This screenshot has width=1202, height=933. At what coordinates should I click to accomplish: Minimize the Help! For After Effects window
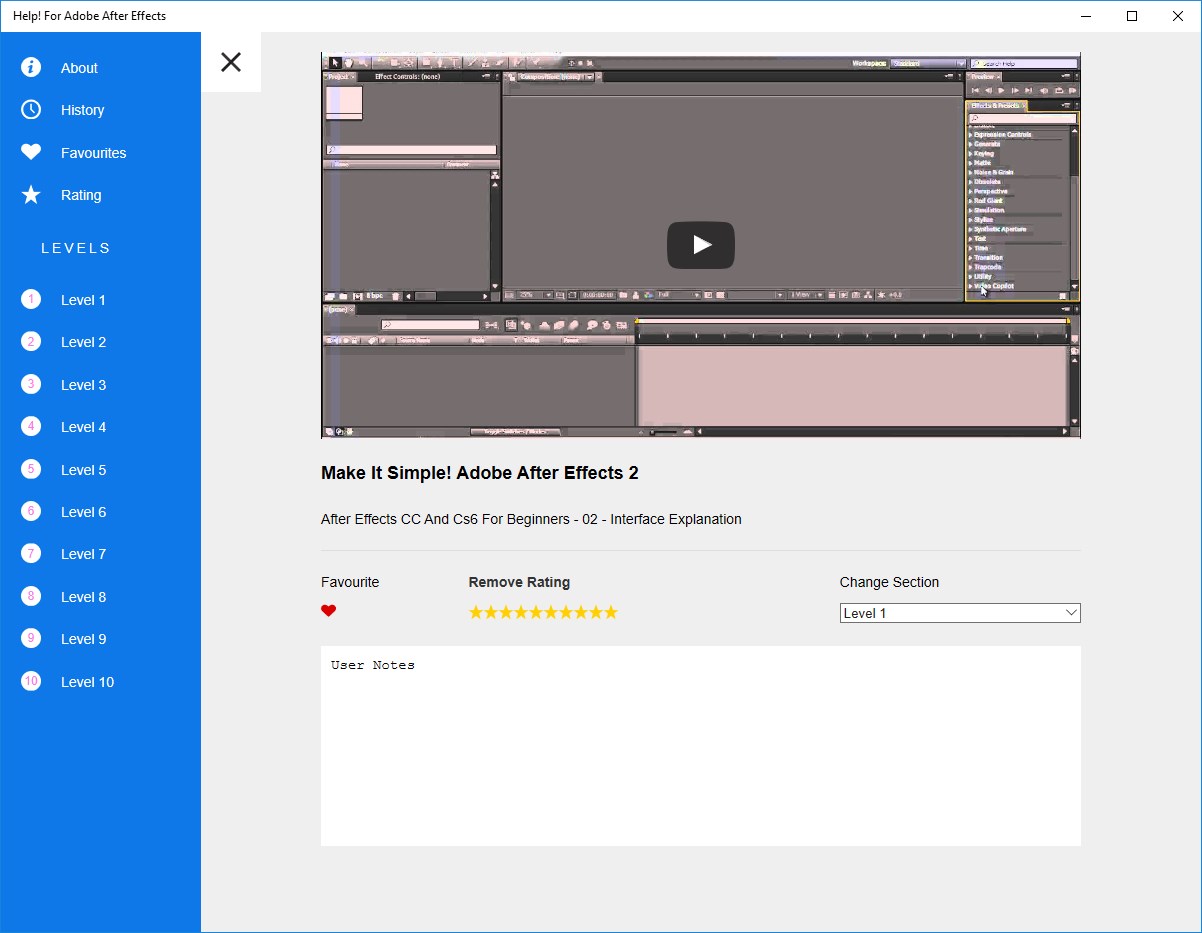click(1086, 16)
